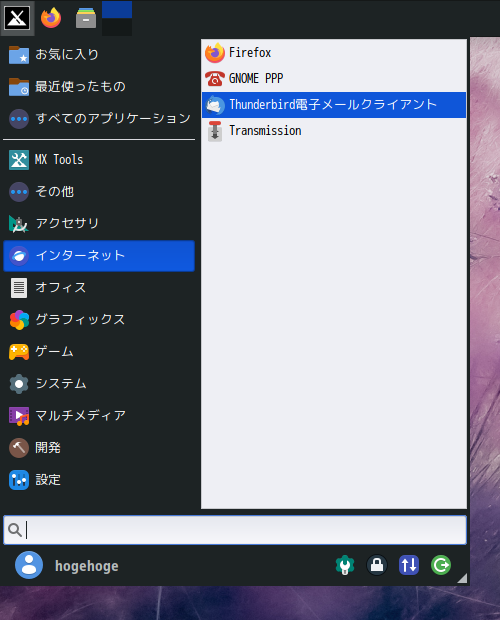Click the green log out icon
Viewport: 500px width, 620px height.
coord(441,565)
